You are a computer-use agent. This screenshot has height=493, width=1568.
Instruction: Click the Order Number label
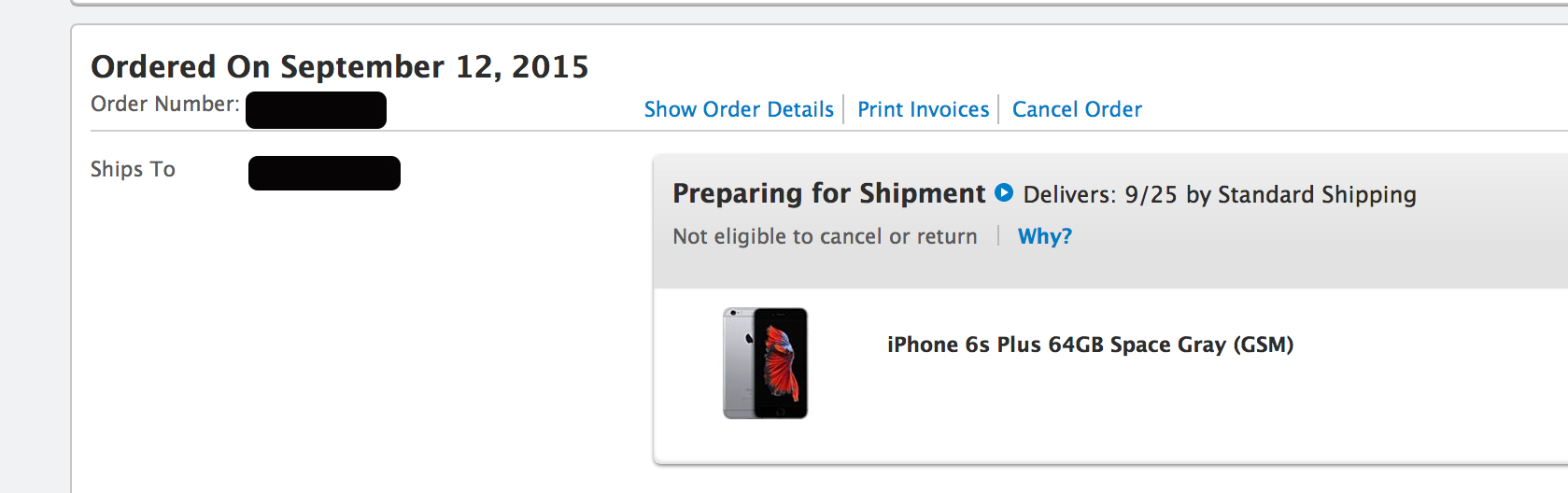165,104
